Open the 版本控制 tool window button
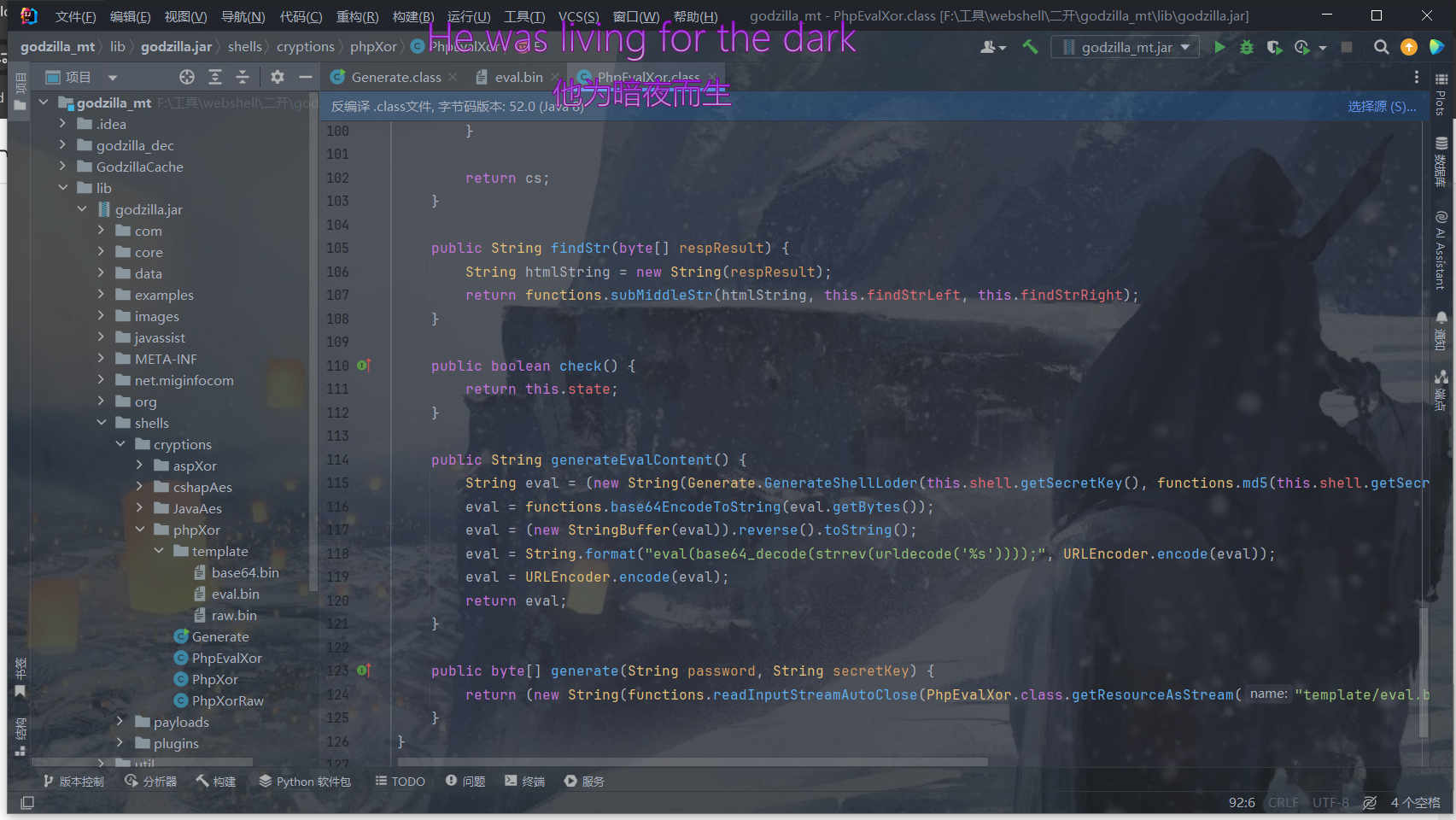Viewport: 1456px width, 820px height. (73, 781)
